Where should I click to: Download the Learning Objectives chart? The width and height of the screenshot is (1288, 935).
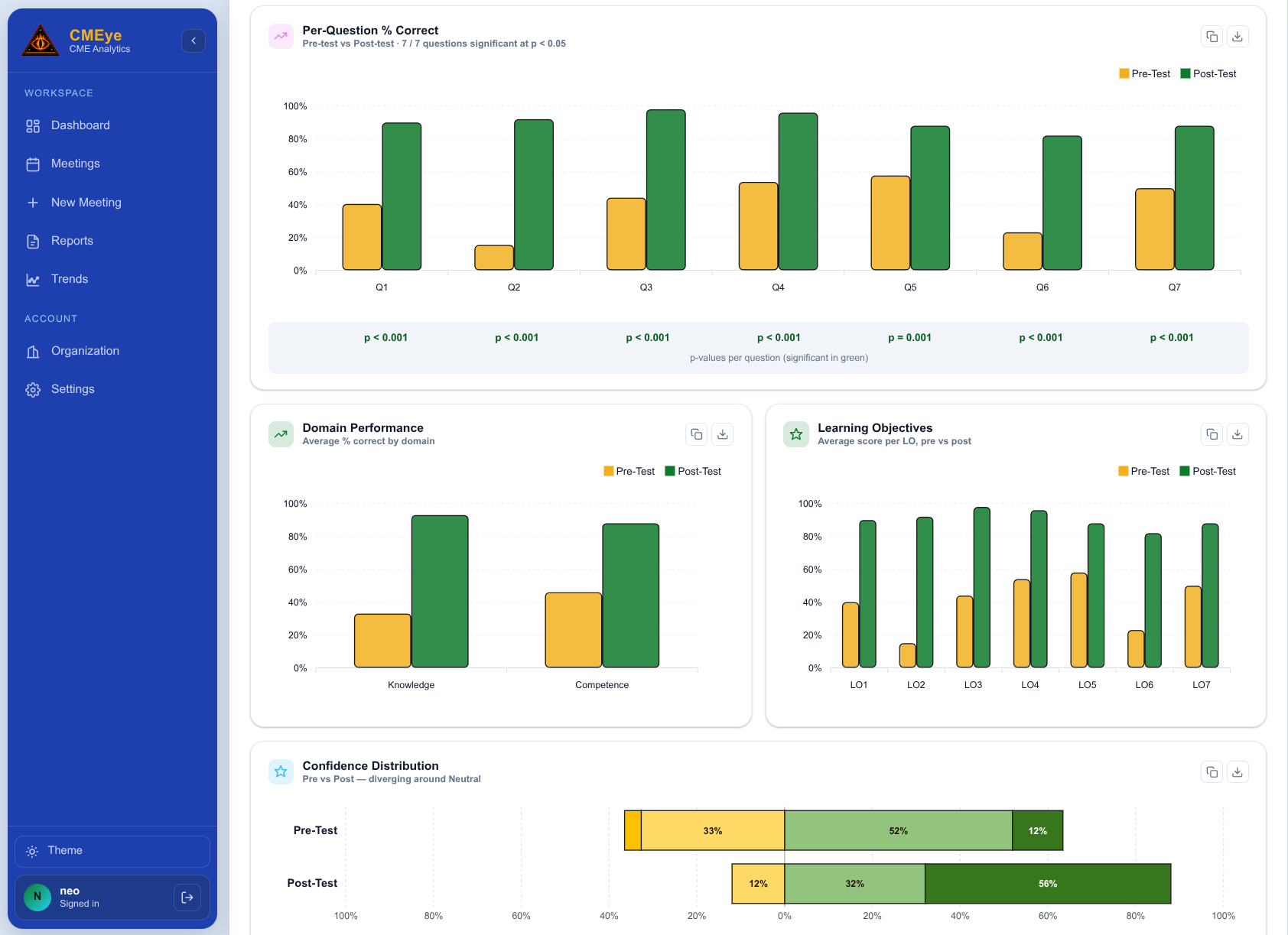(1238, 434)
